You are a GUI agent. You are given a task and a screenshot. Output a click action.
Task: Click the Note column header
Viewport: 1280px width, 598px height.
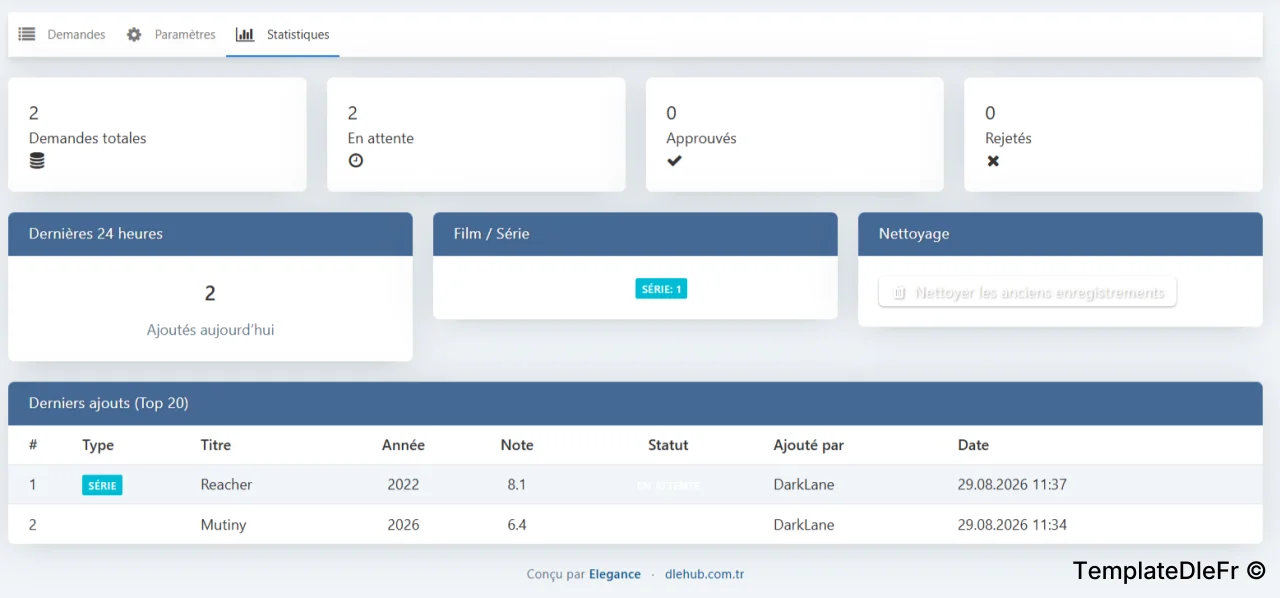point(517,445)
